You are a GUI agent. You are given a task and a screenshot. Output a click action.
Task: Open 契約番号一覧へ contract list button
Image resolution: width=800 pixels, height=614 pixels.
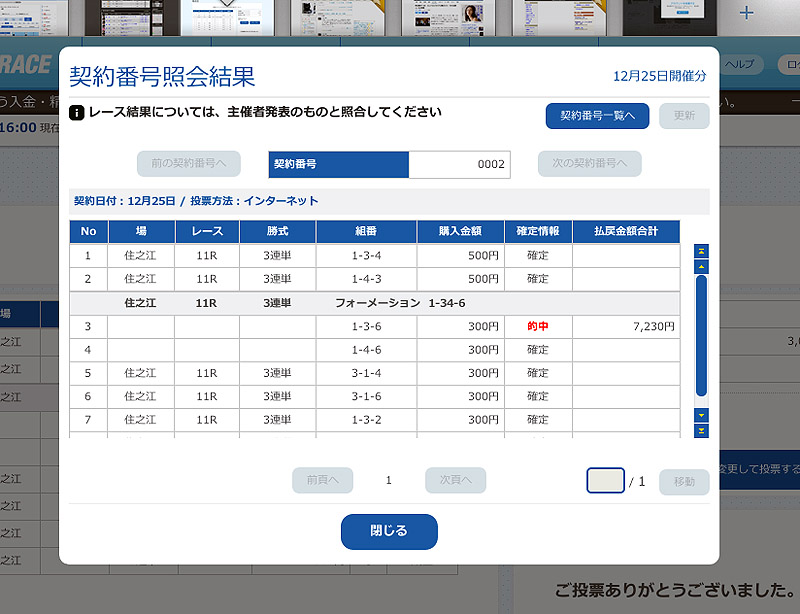[597, 115]
